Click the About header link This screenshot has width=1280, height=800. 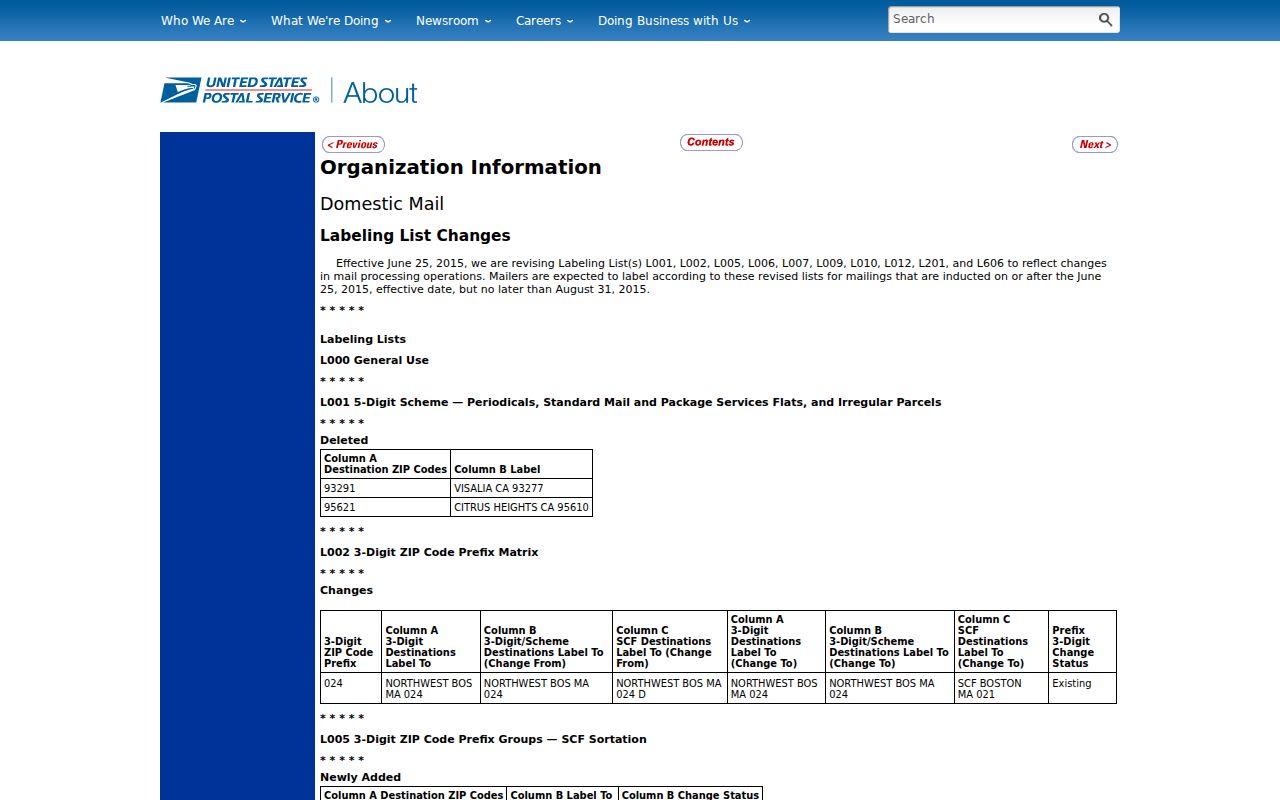coord(380,92)
